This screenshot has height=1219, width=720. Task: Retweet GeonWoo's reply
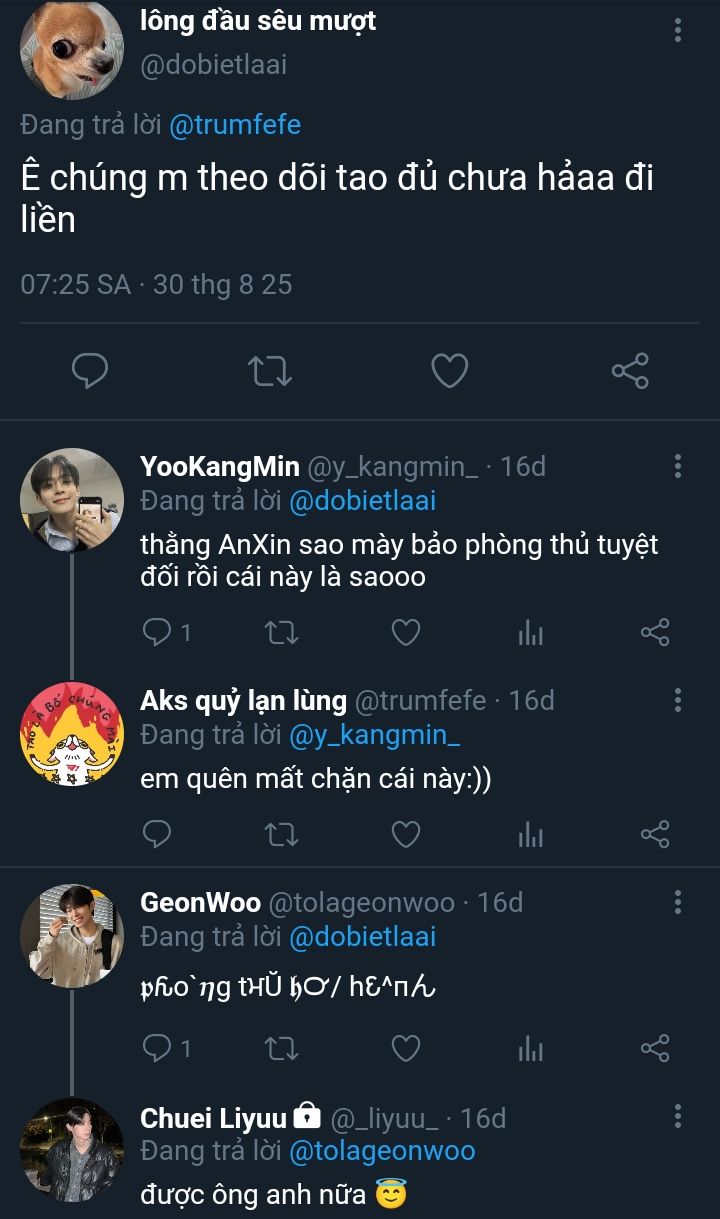point(281,1048)
